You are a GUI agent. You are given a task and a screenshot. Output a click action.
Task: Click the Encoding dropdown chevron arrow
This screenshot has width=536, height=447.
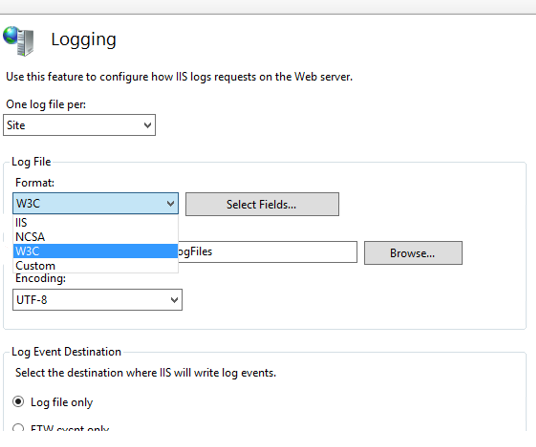[174, 300]
